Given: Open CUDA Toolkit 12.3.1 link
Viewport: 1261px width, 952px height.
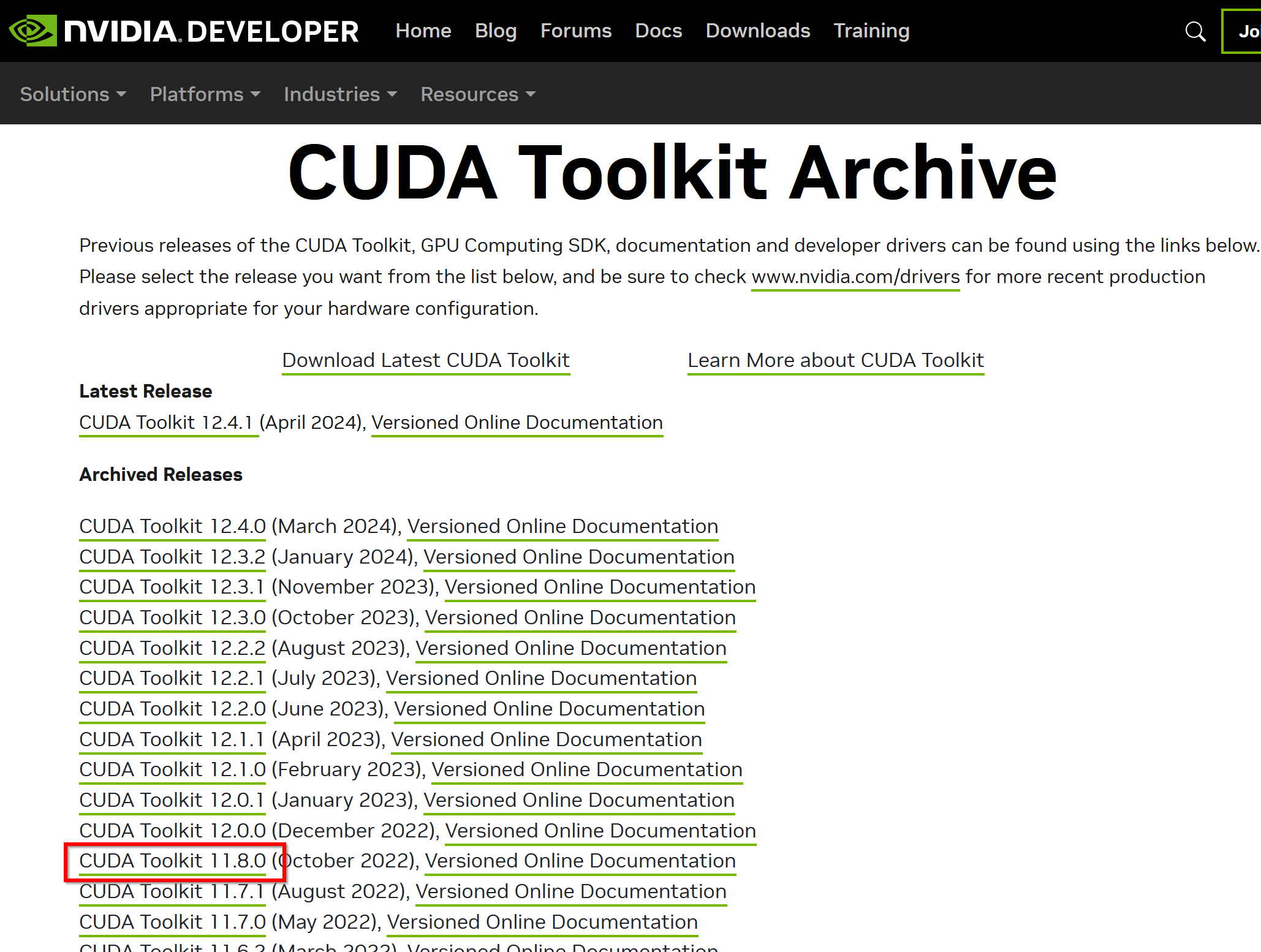Looking at the screenshot, I should [172, 587].
